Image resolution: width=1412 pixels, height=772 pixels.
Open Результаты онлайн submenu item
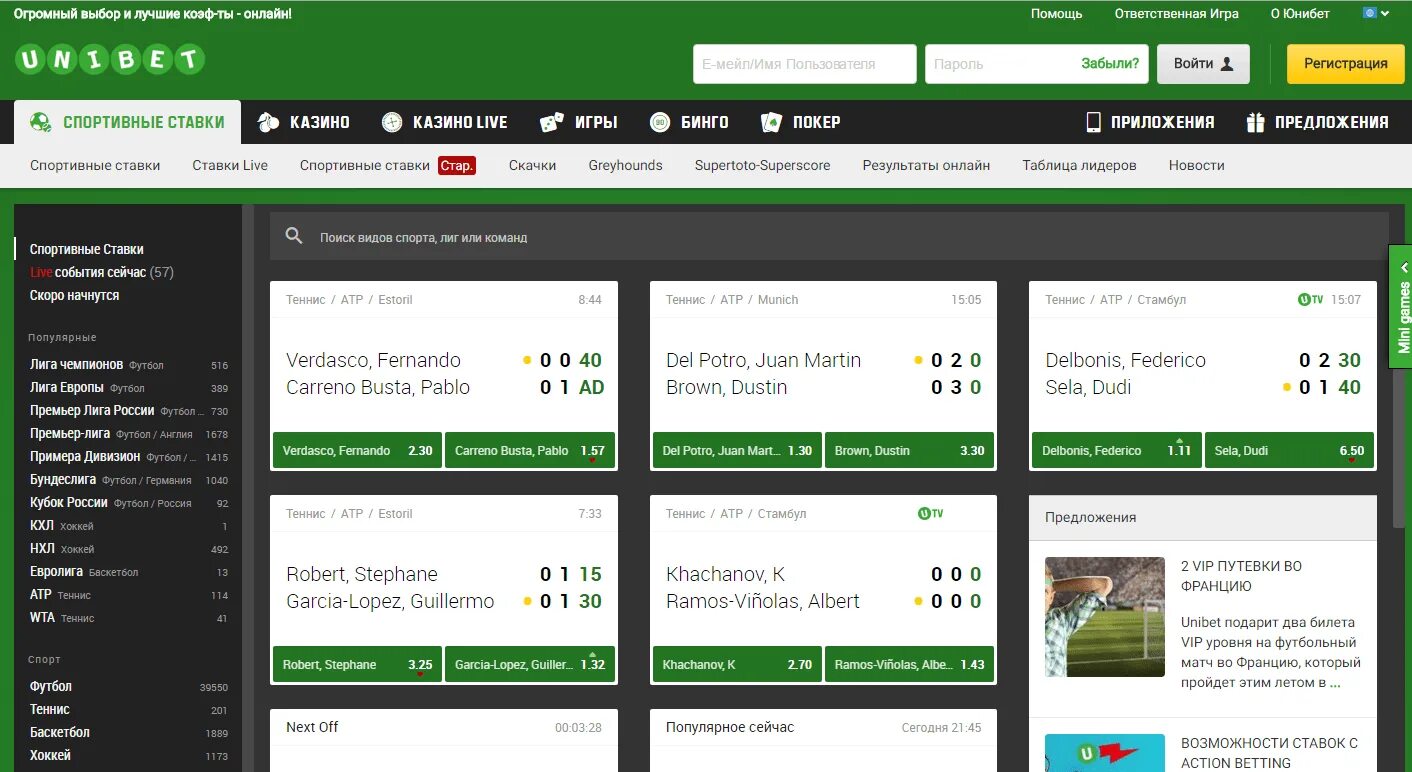click(x=926, y=165)
